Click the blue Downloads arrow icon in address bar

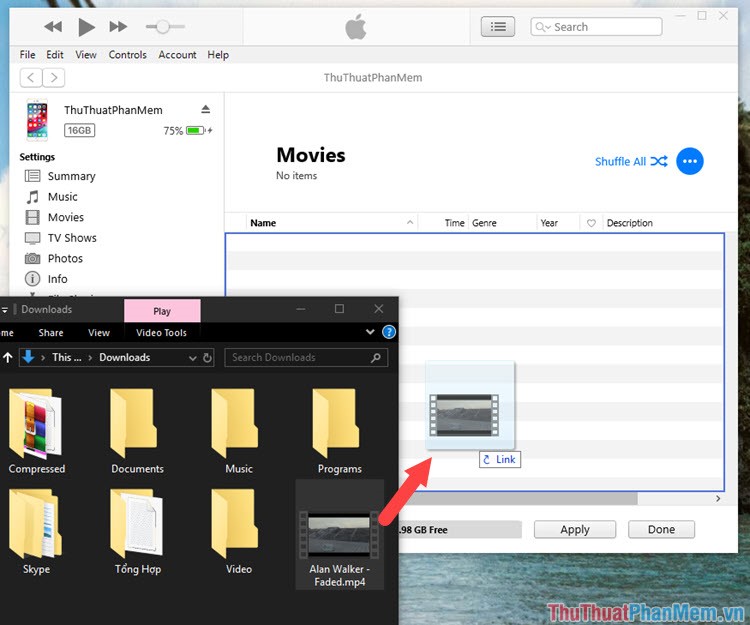28,357
